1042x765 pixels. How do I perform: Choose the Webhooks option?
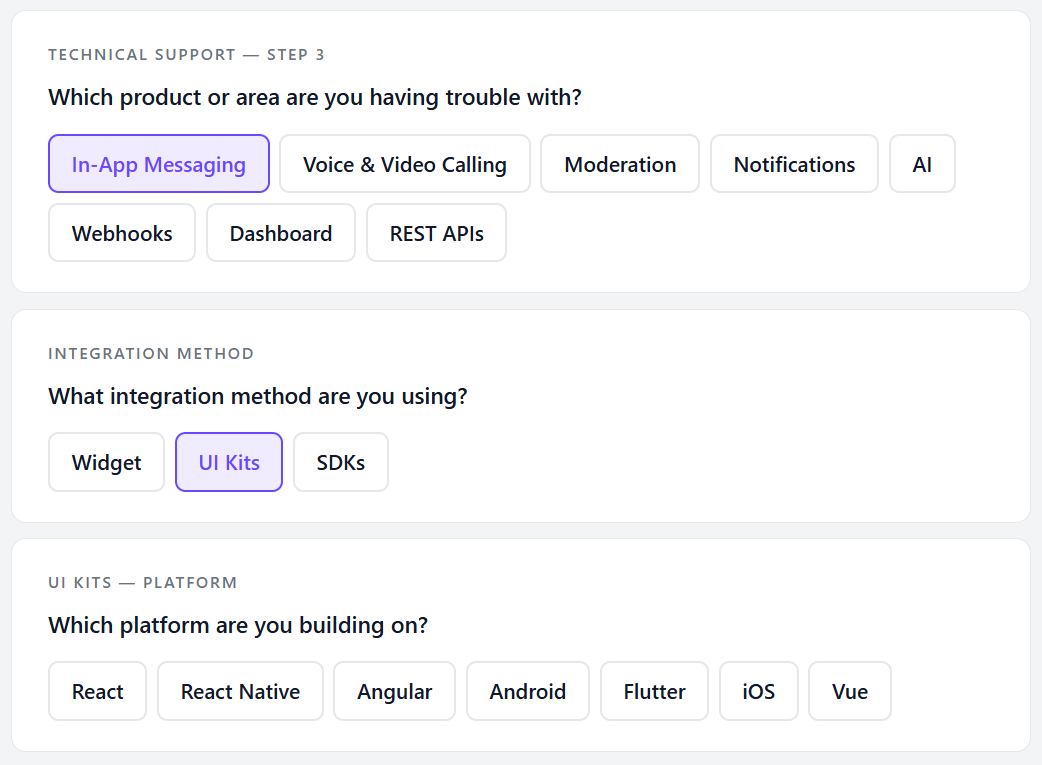coord(122,233)
